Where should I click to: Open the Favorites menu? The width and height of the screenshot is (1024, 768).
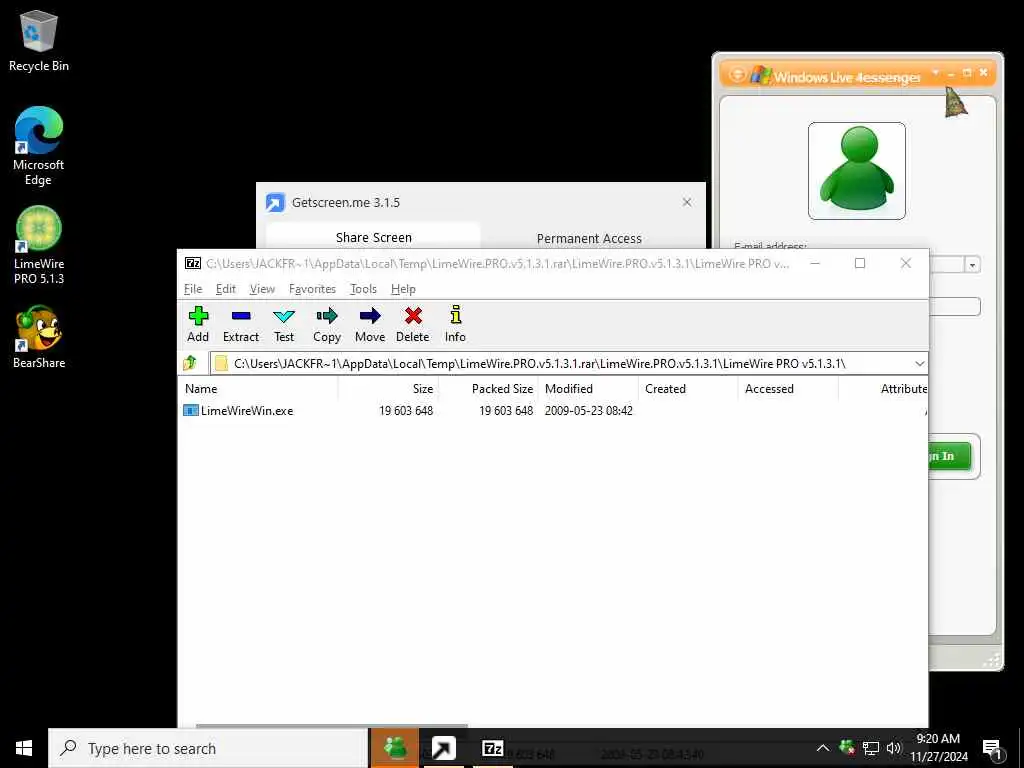pyautogui.click(x=312, y=289)
